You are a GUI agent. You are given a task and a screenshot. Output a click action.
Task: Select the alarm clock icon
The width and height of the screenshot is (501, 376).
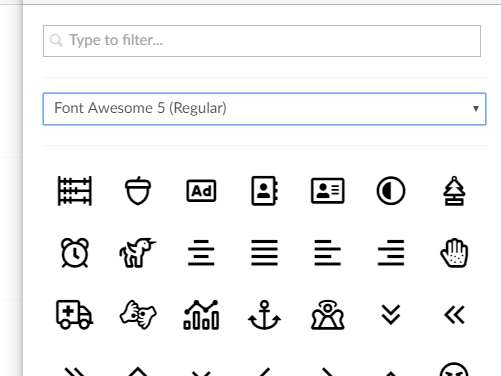pos(75,253)
